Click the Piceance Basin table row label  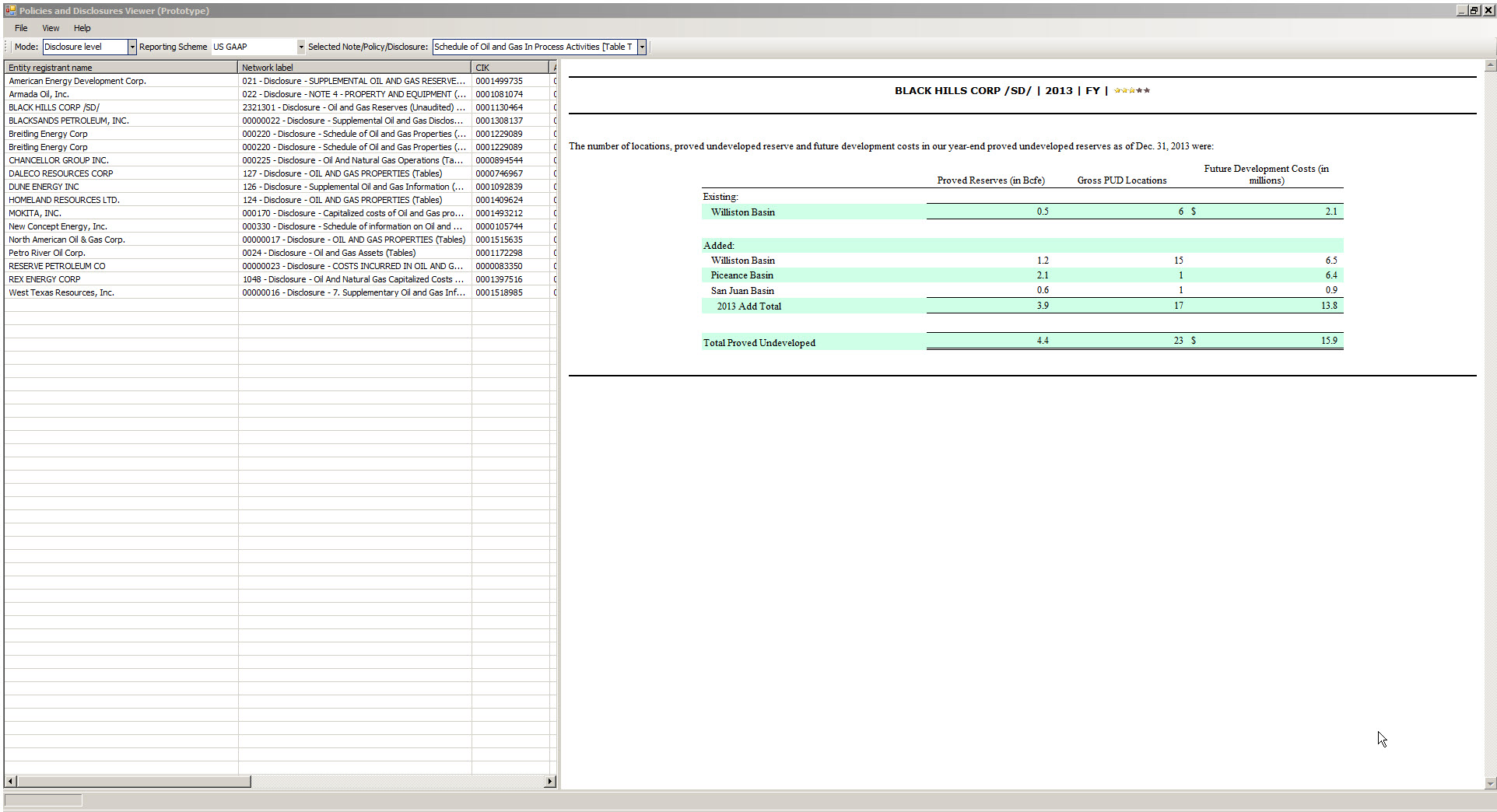[x=742, y=275]
